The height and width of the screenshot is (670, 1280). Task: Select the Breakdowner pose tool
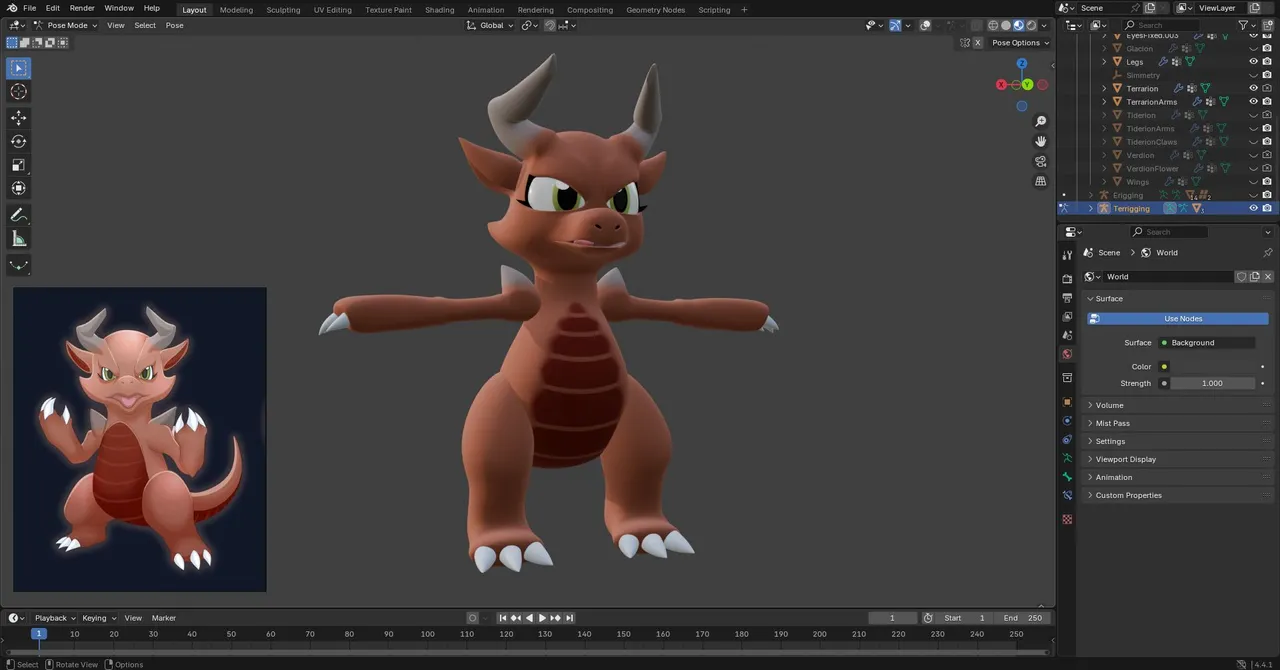click(19, 265)
